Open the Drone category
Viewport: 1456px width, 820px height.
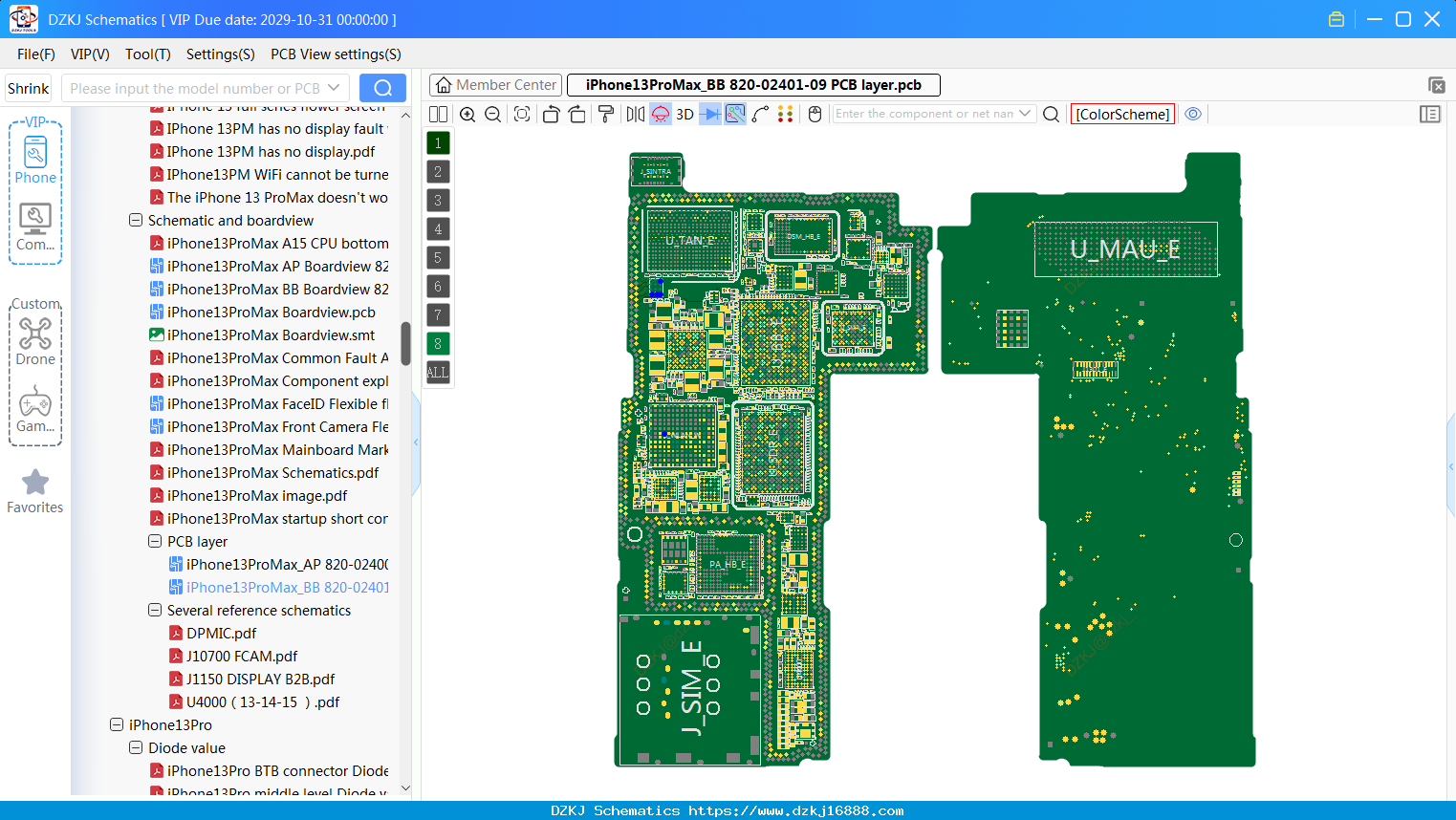pyautogui.click(x=35, y=341)
